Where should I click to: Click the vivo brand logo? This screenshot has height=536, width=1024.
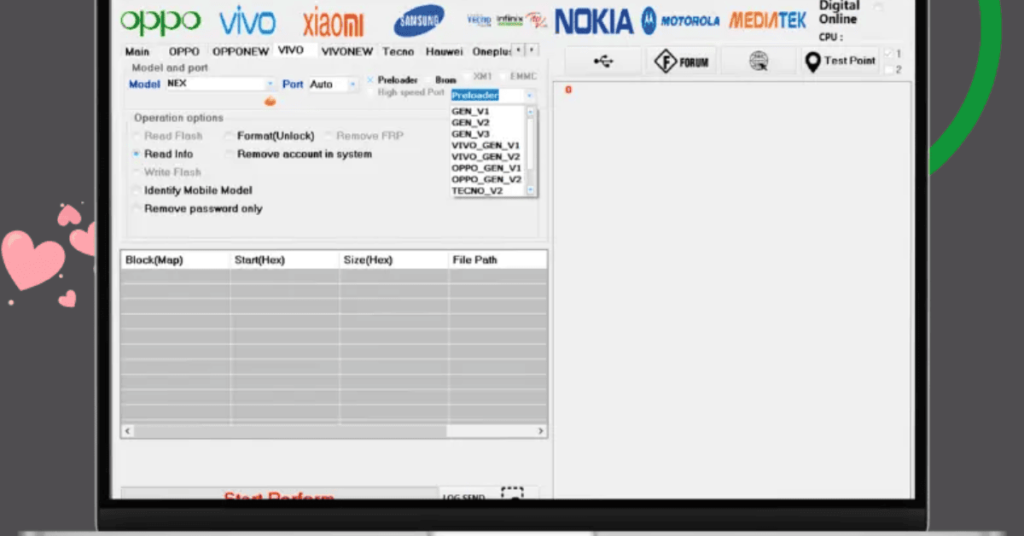coord(247,22)
